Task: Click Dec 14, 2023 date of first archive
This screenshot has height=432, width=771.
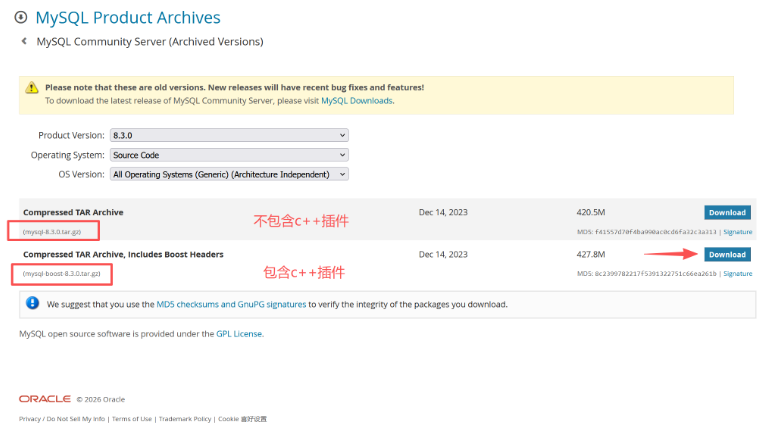Action: point(443,212)
